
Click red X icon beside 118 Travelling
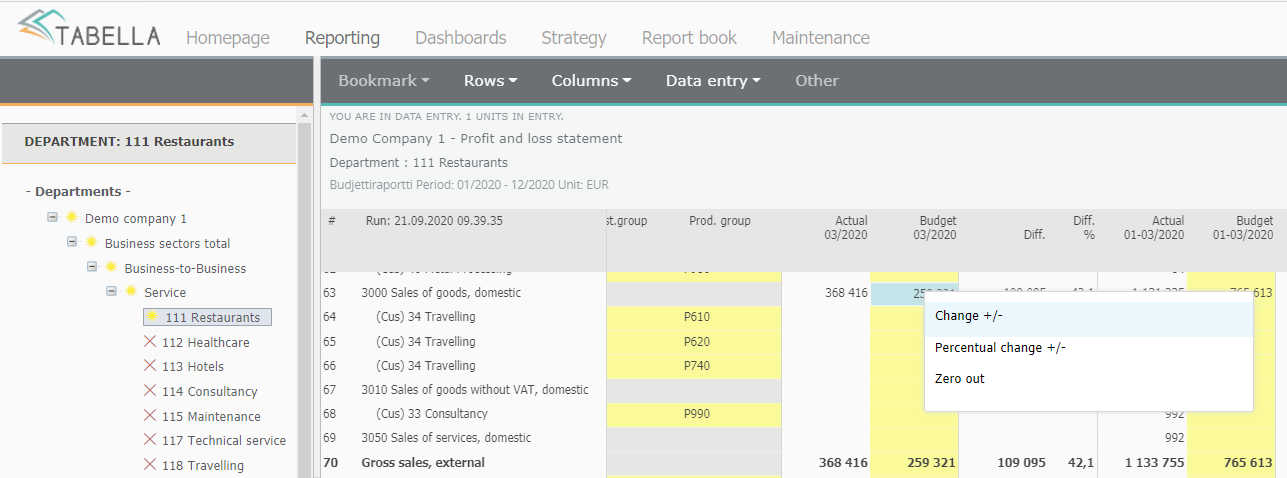pos(151,465)
